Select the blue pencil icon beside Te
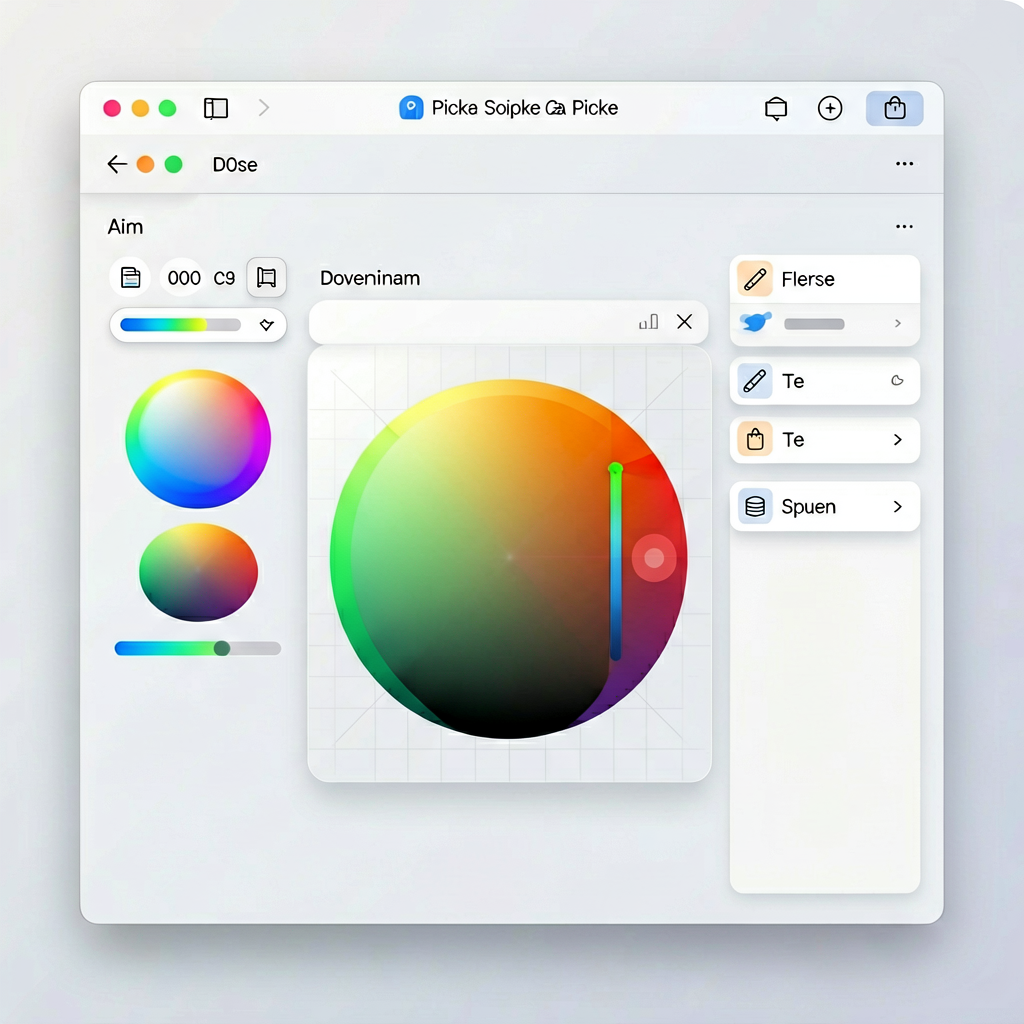The height and width of the screenshot is (1024, 1024). pyautogui.click(x=755, y=381)
